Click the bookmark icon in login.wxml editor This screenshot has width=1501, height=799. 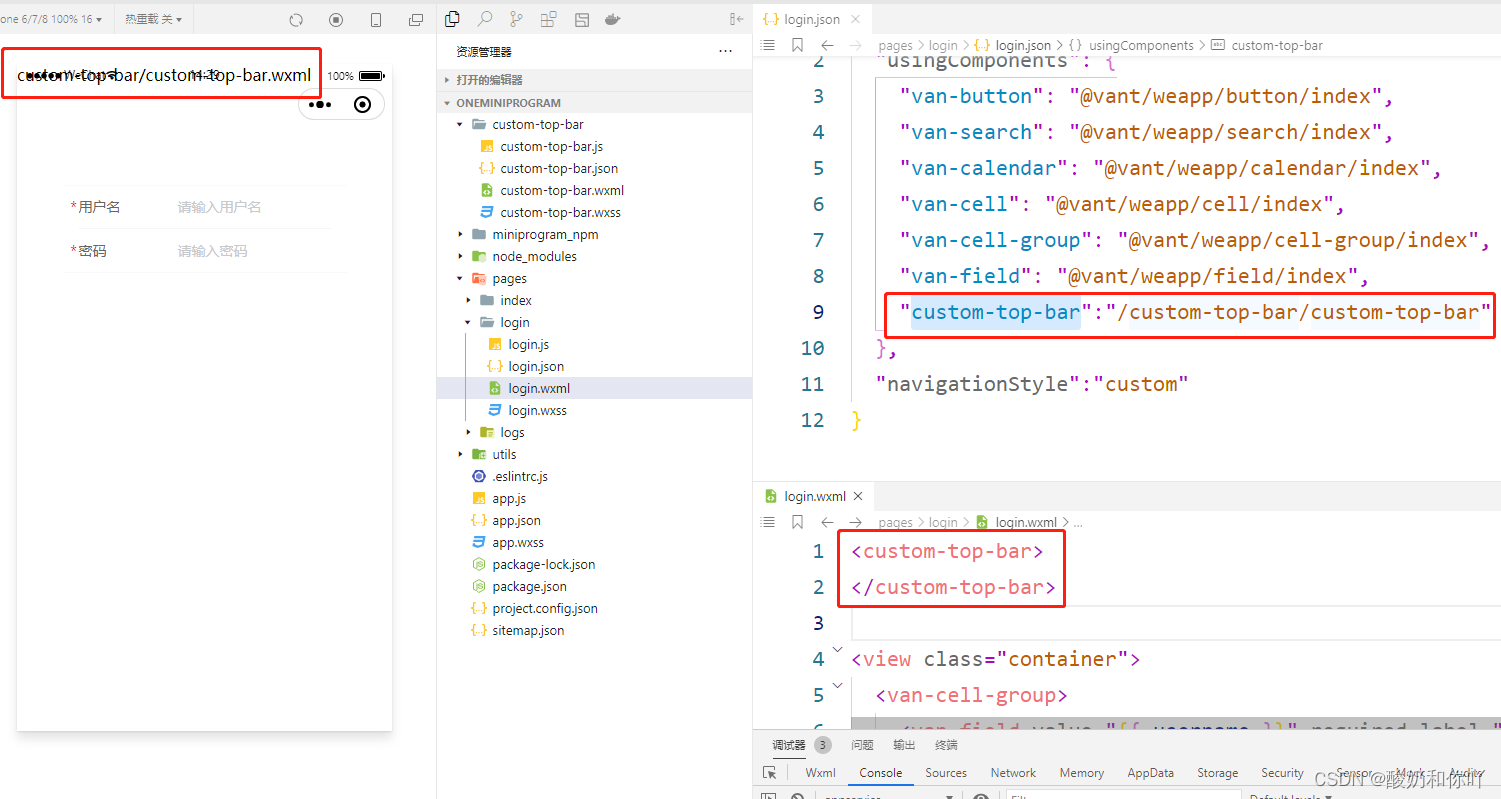click(x=797, y=522)
